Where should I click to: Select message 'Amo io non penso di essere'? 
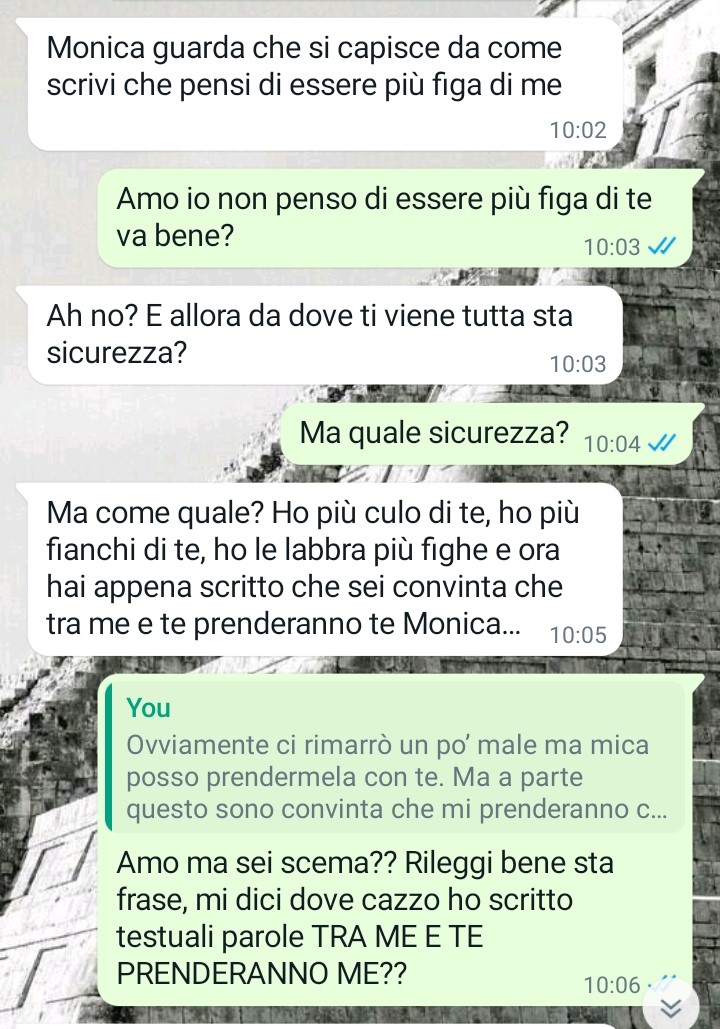click(x=394, y=218)
